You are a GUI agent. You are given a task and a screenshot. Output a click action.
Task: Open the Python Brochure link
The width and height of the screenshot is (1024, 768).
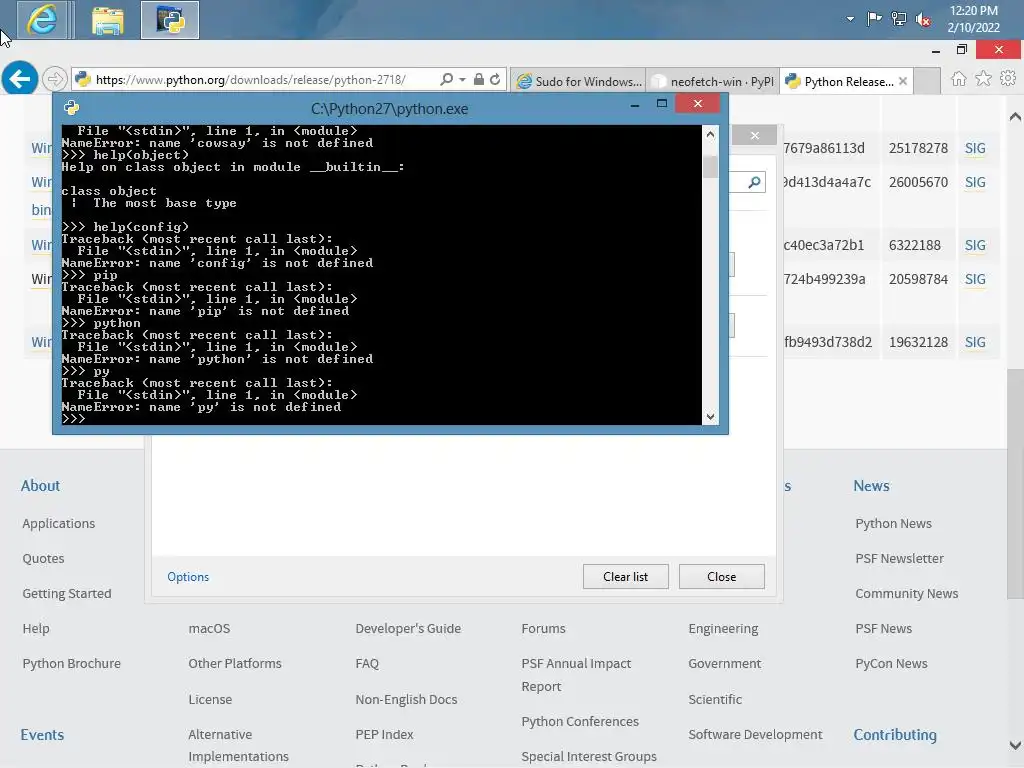point(71,664)
